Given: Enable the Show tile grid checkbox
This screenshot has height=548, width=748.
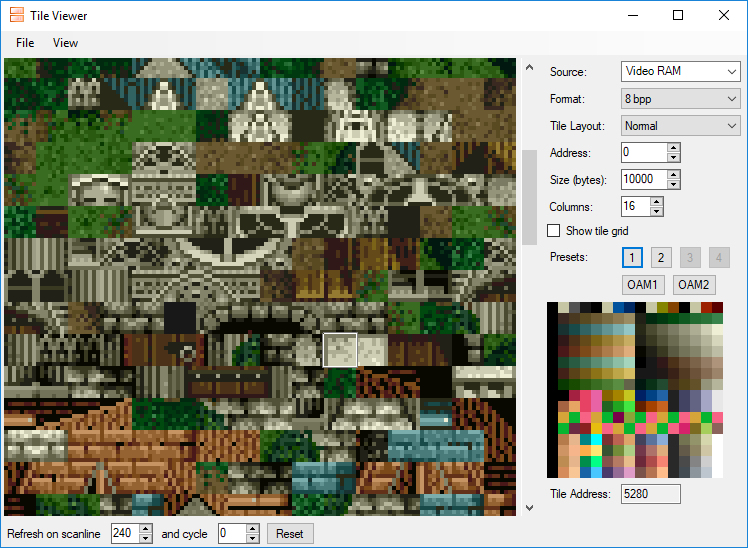Looking at the screenshot, I should click(x=553, y=231).
